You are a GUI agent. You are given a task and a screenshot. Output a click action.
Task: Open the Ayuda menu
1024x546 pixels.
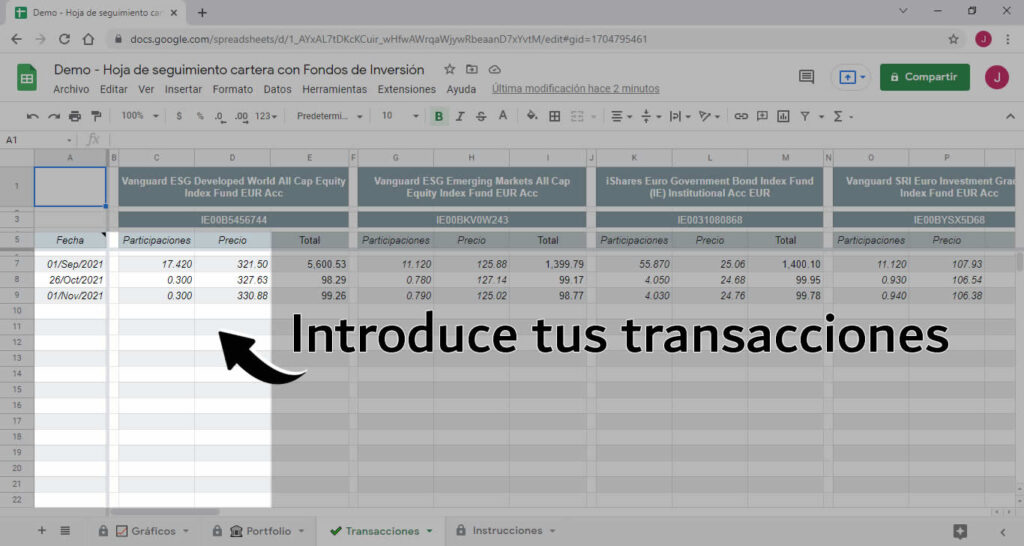coord(461,89)
